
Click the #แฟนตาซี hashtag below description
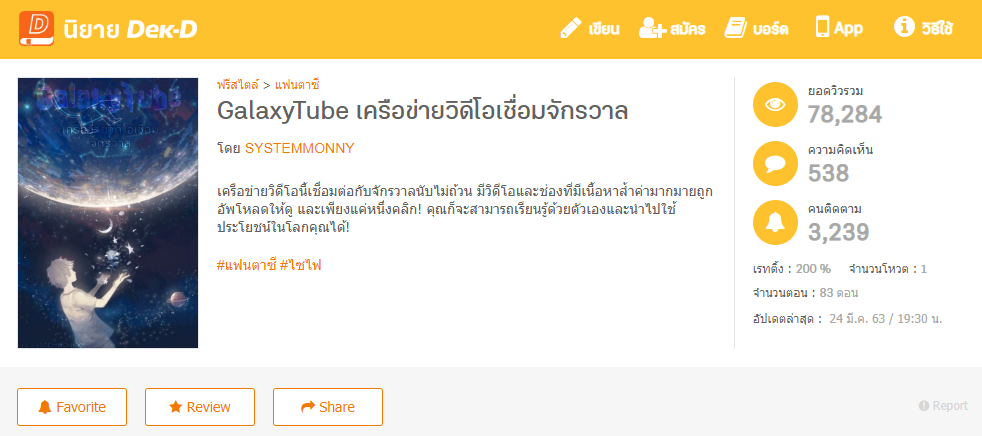(246, 265)
